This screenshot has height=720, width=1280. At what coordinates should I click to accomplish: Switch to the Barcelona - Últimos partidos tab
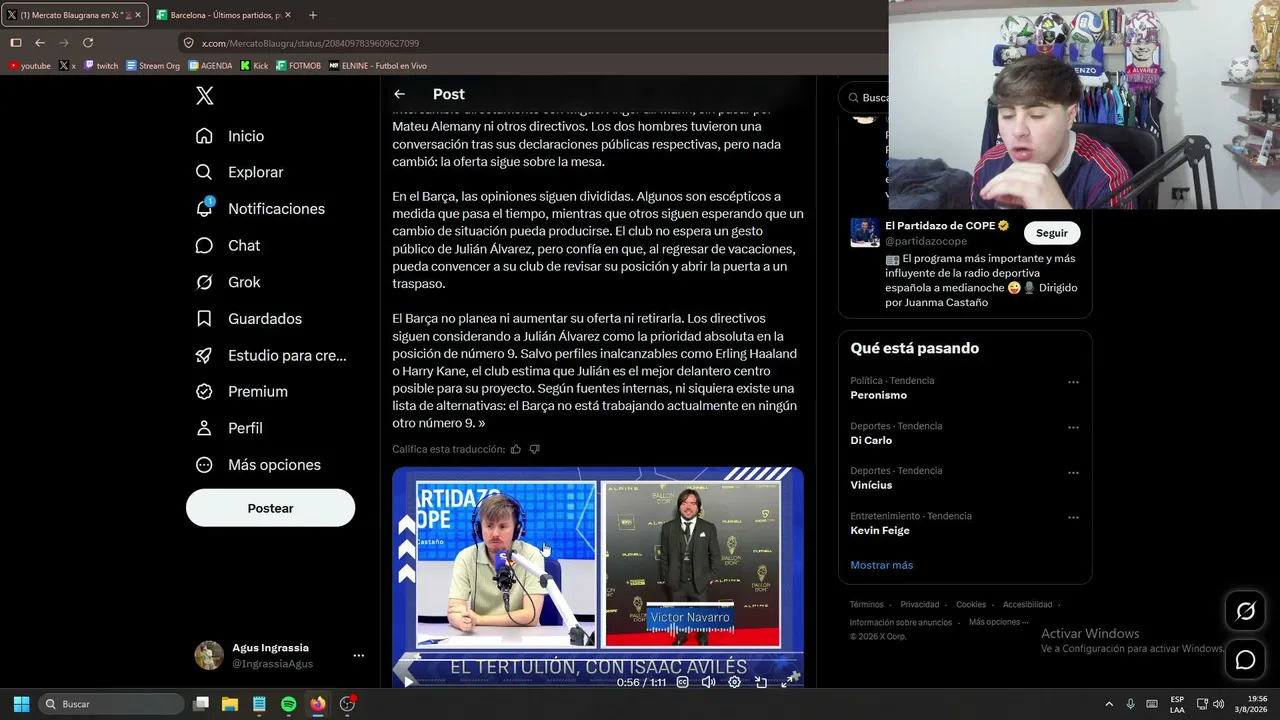click(222, 15)
